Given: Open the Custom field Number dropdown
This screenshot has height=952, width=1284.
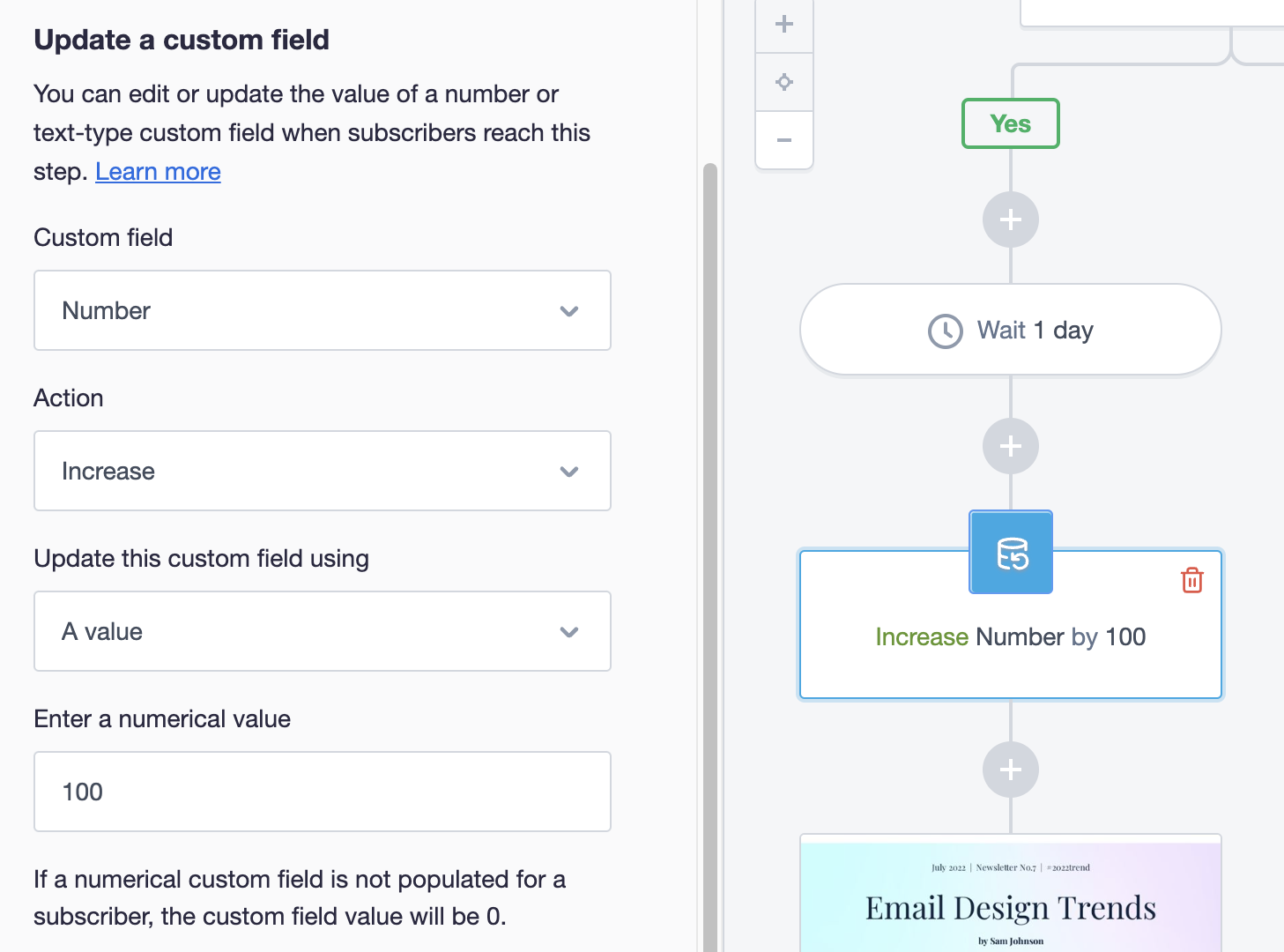Looking at the screenshot, I should [322, 310].
